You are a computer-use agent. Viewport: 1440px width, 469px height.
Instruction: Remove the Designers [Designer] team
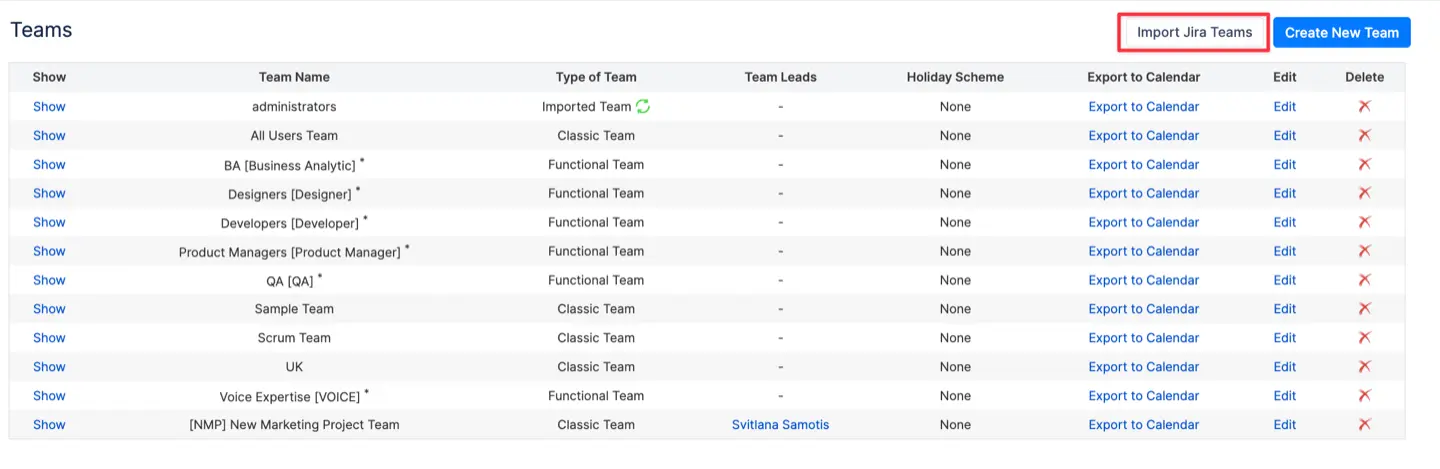1364,193
